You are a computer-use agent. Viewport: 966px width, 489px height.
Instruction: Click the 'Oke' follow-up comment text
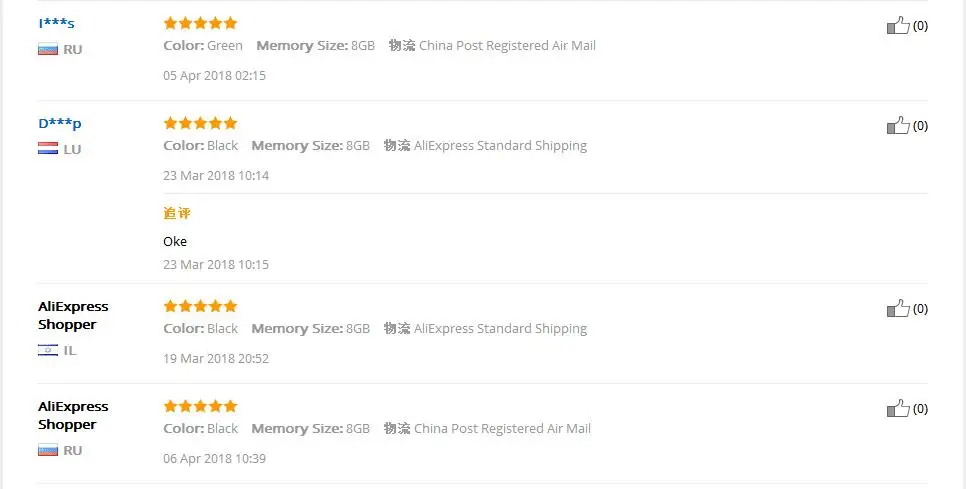175,241
